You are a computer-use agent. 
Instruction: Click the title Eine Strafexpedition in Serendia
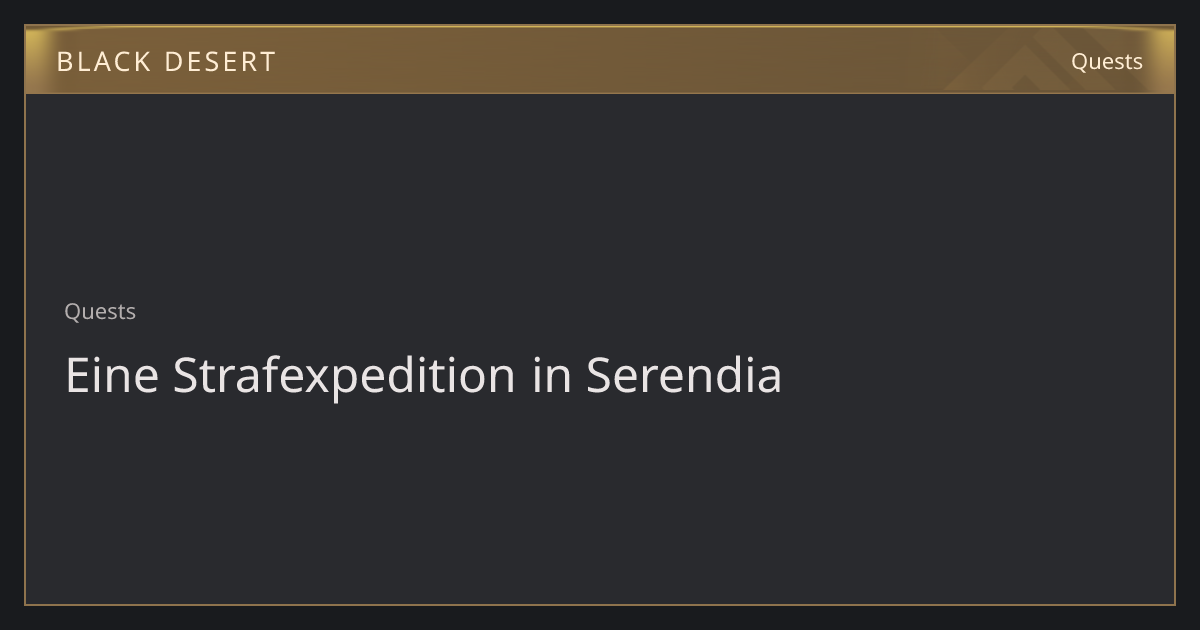click(x=423, y=375)
